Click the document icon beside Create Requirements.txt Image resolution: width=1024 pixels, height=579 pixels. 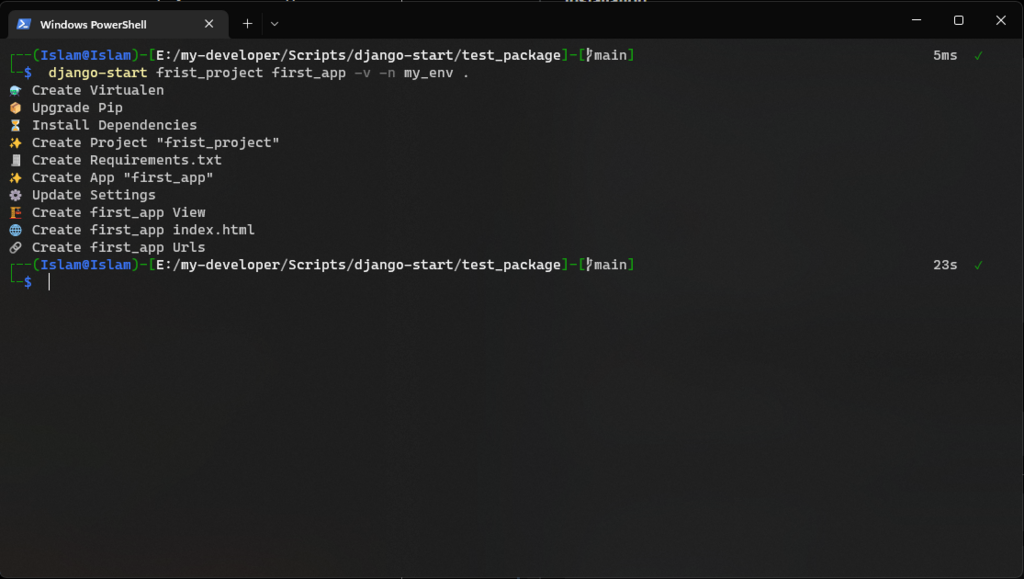16,160
